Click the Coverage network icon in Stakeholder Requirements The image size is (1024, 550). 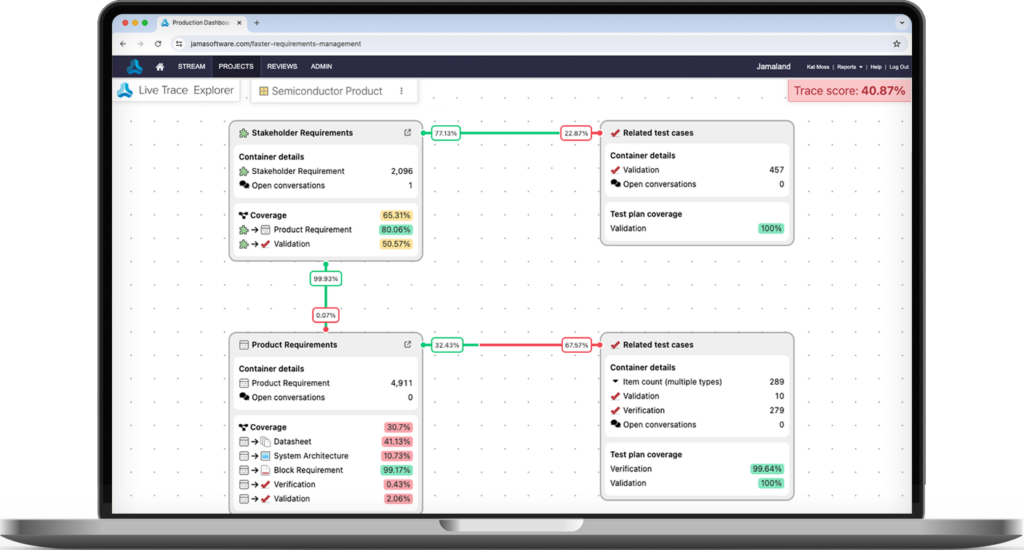tap(243, 216)
